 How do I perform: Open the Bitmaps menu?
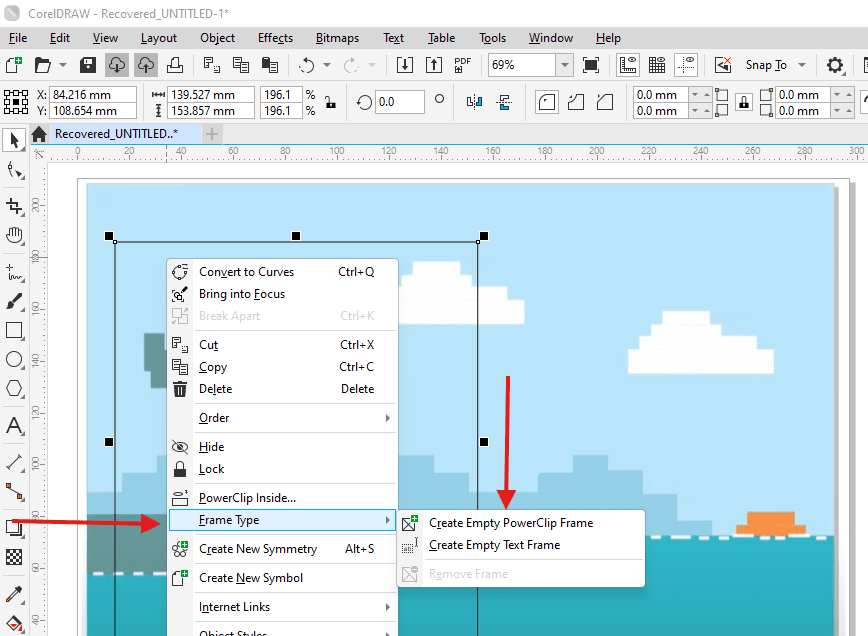coord(337,38)
